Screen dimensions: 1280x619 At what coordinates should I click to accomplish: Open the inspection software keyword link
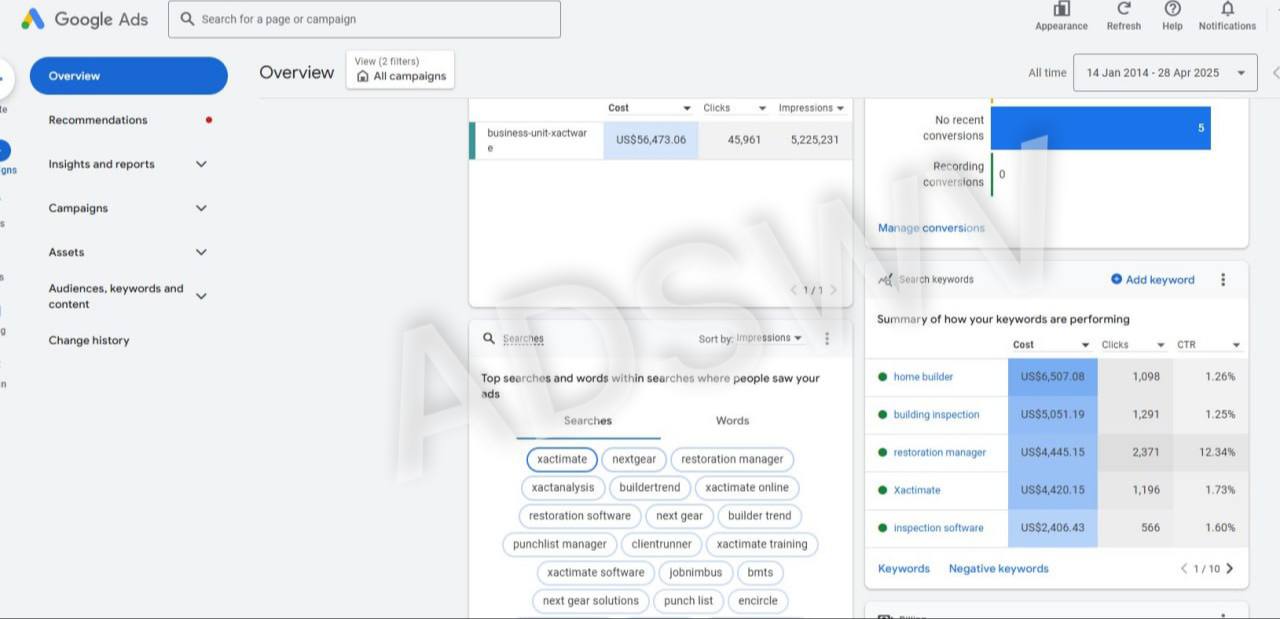point(938,528)
